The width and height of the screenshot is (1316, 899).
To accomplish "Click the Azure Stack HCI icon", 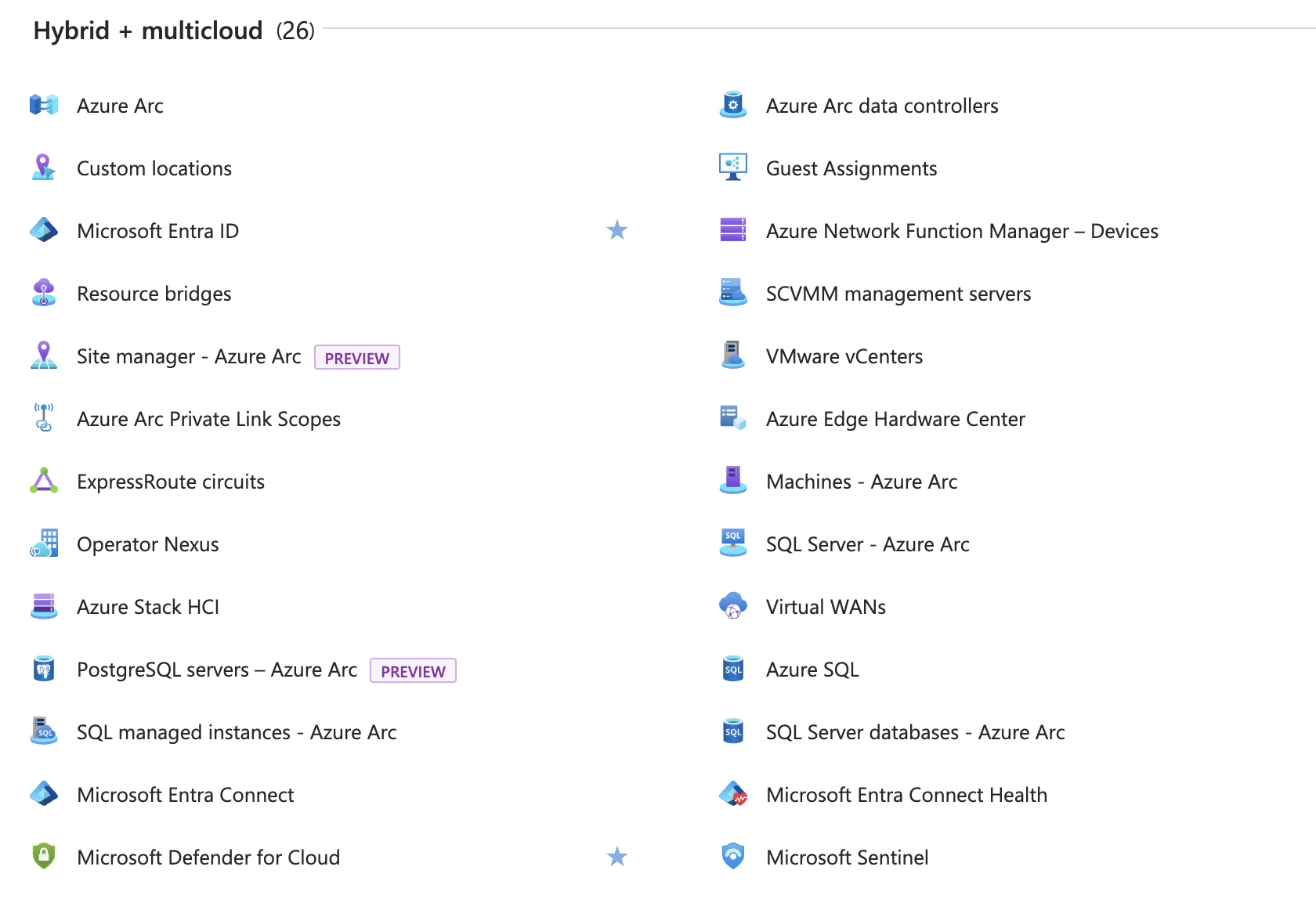I will click(44, 606).
